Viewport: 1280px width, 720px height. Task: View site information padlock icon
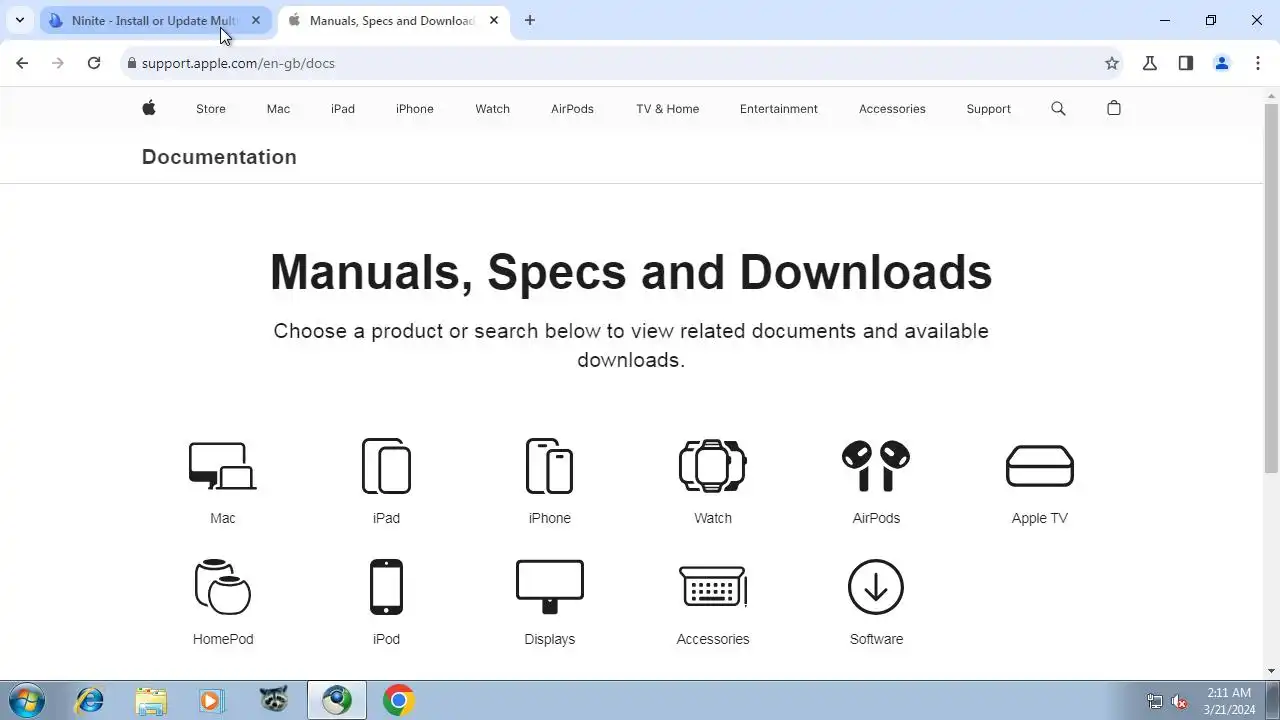coord(131,63)
